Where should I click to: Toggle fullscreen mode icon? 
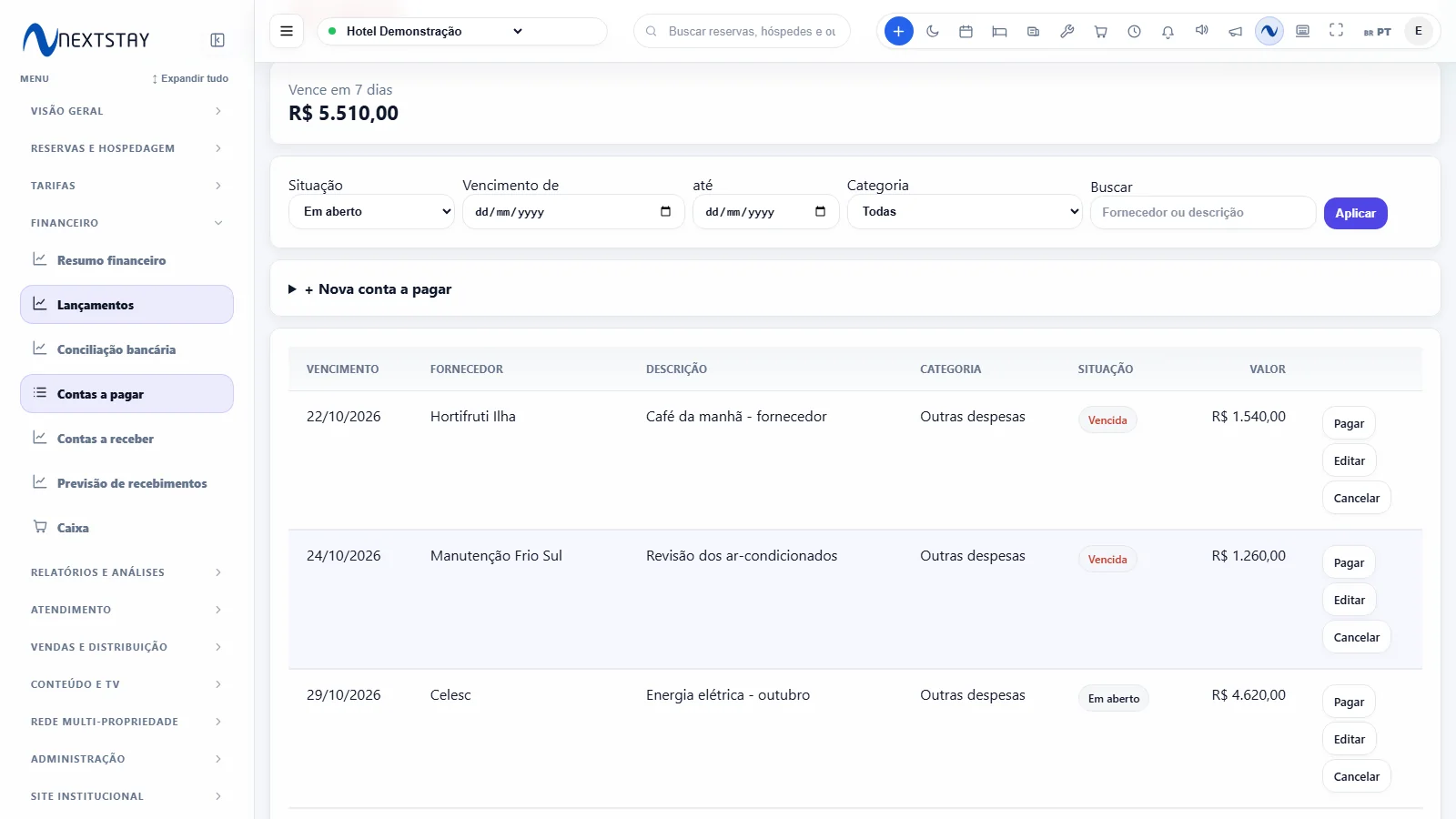click(1336, 31)
